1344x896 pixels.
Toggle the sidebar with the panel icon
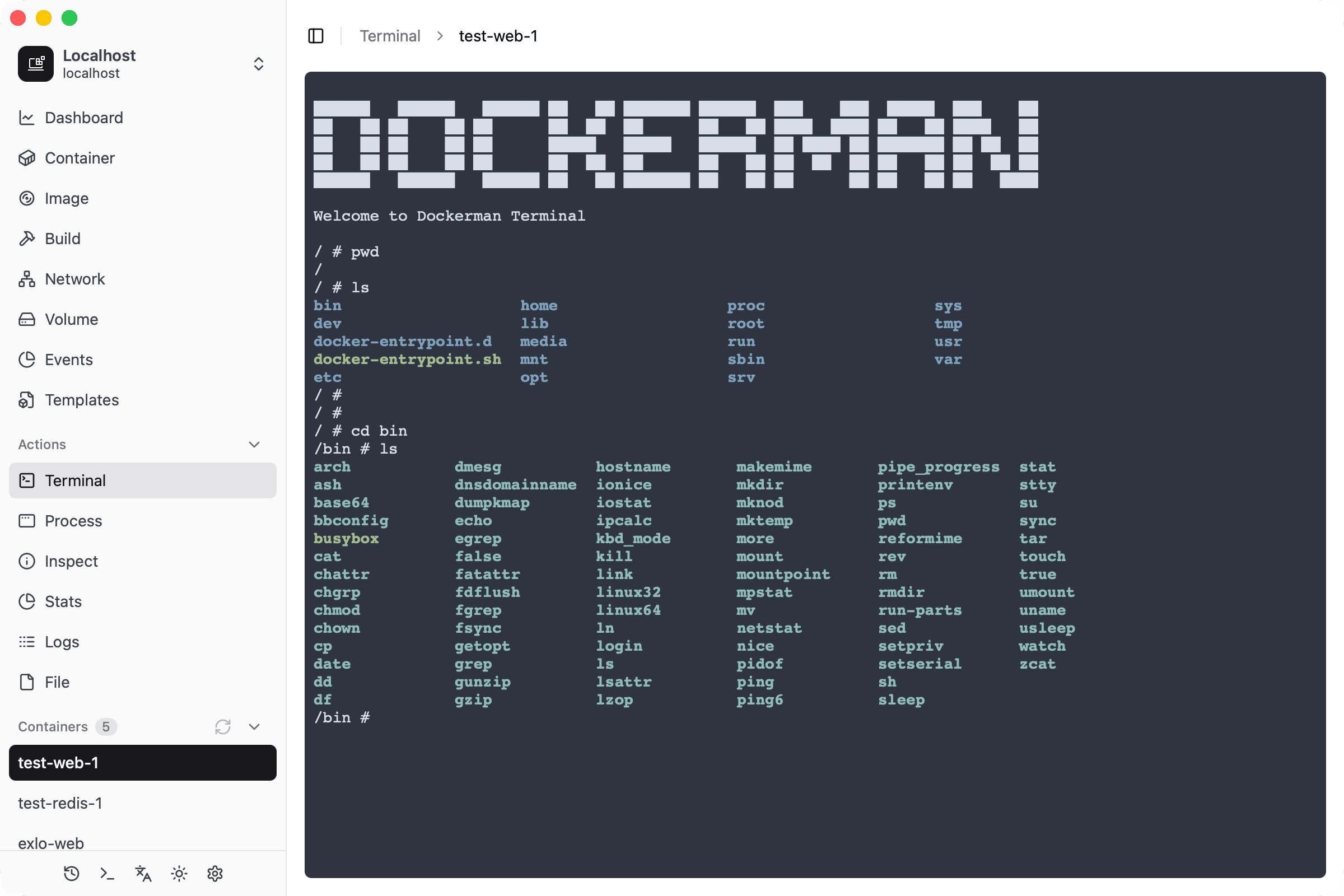316,35
